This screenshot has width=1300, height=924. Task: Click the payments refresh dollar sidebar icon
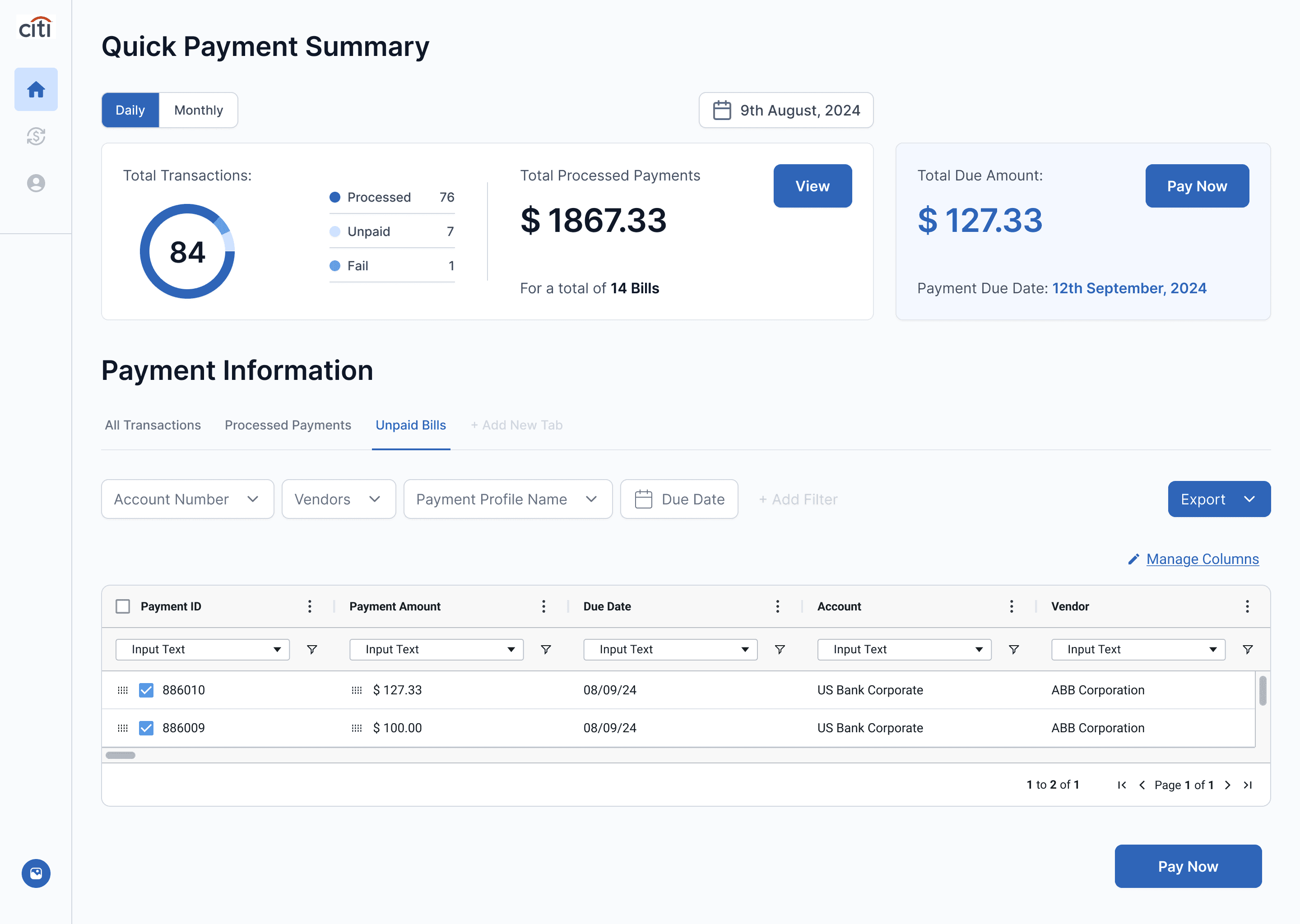[36, 136]
